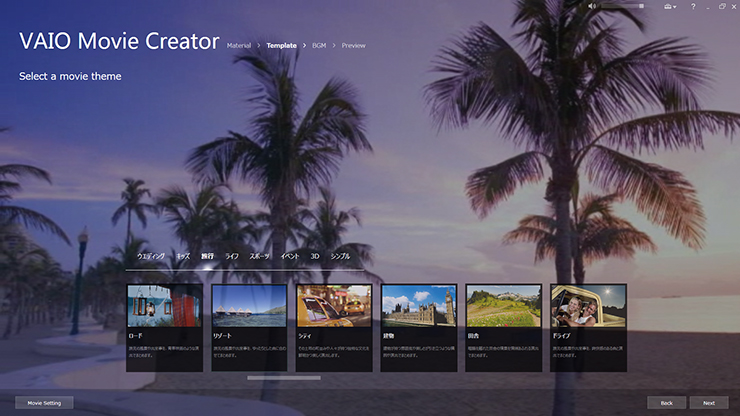Image resolution: width=740 pixels, height=416 pixels.
Task: Switch to the スポーツ category tab
Action: 260,257
